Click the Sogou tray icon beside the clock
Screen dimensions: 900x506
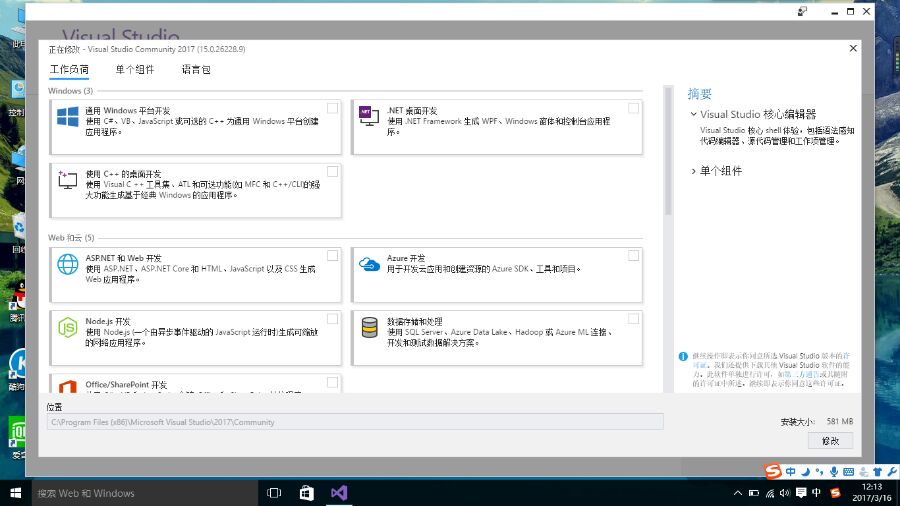835,493
